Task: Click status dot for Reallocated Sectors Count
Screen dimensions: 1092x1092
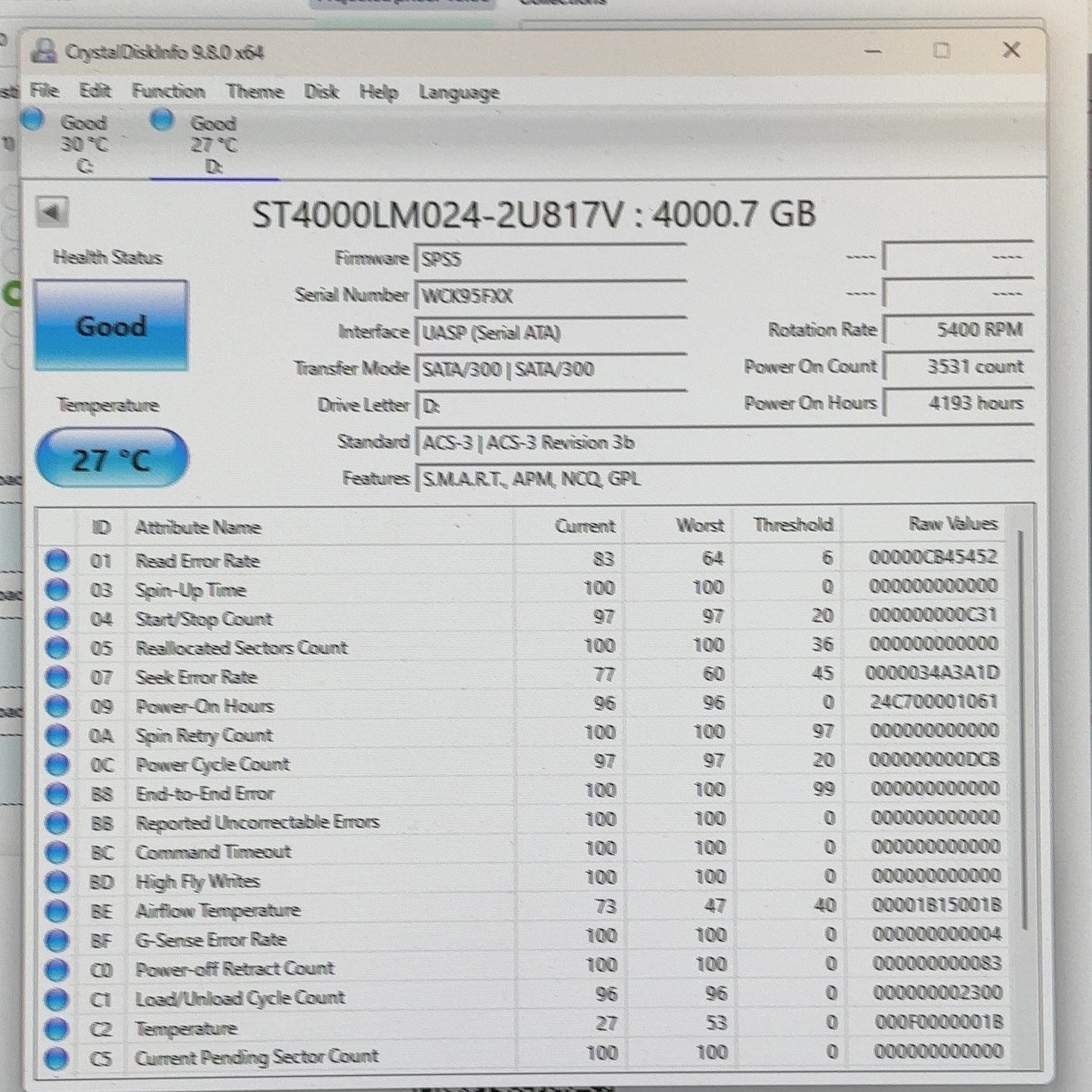Action: click(57, 648)
